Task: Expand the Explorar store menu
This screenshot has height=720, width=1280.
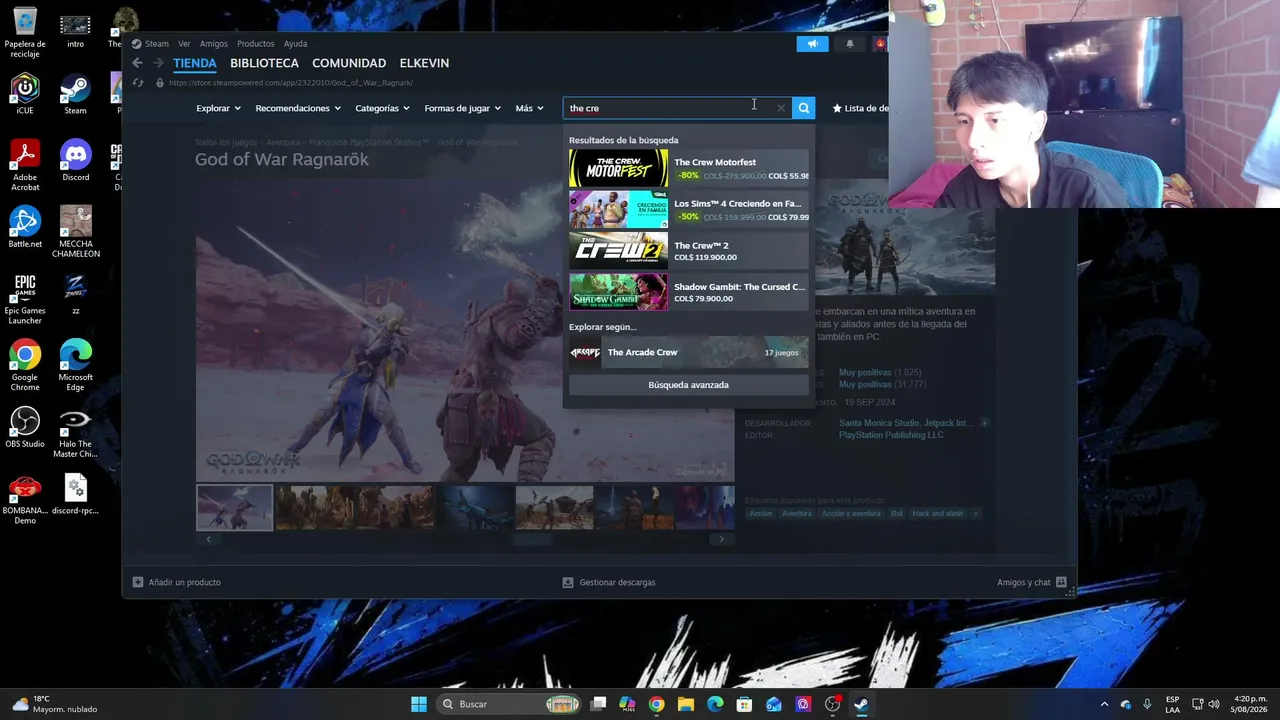Action: (218, 108)
